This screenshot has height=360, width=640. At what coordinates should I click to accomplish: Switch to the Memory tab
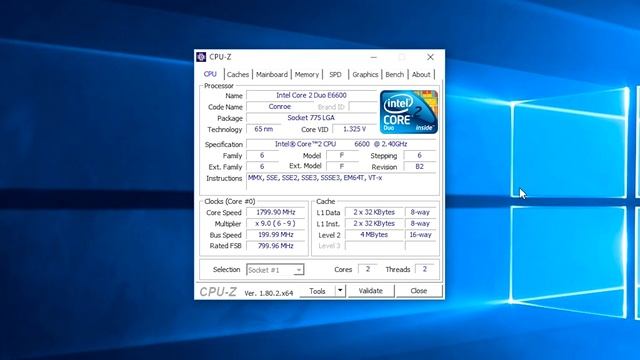[x=307, y=74]
